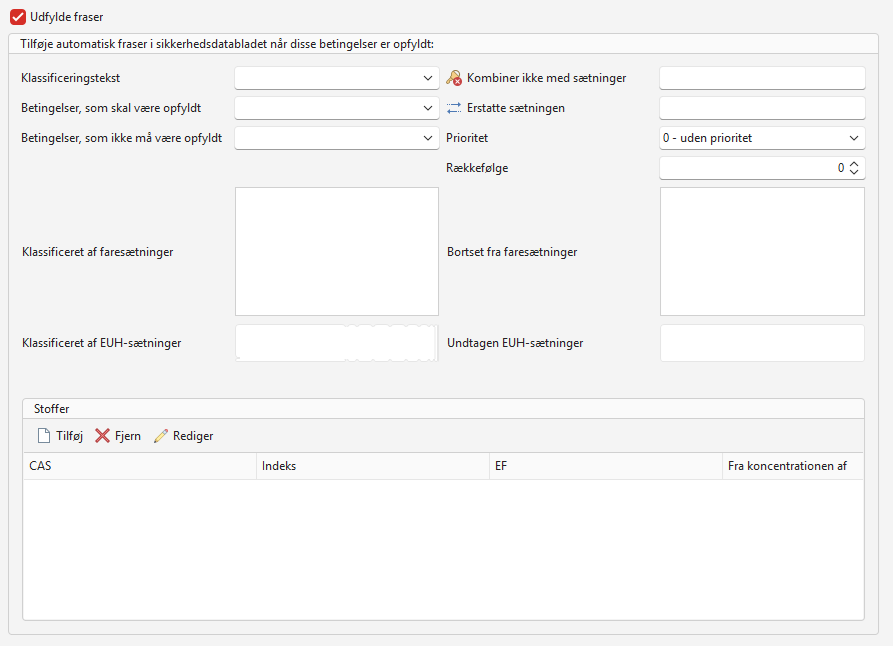The width and height of the screenshot is (893, 646).
Task: Click the Rediger pencil icon
Action: (x=161, y=436)
